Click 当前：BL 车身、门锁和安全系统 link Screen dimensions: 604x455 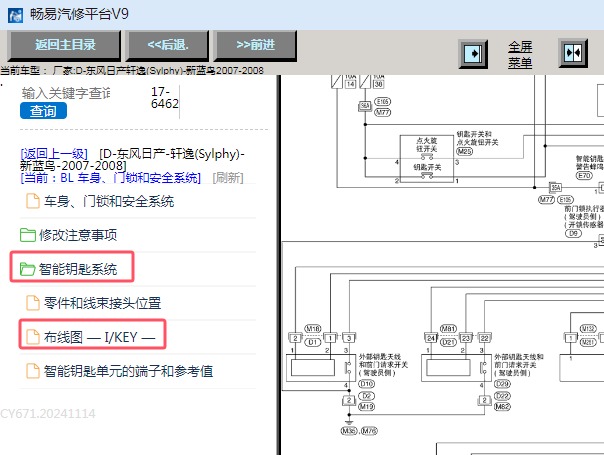[x=111, y=178]
